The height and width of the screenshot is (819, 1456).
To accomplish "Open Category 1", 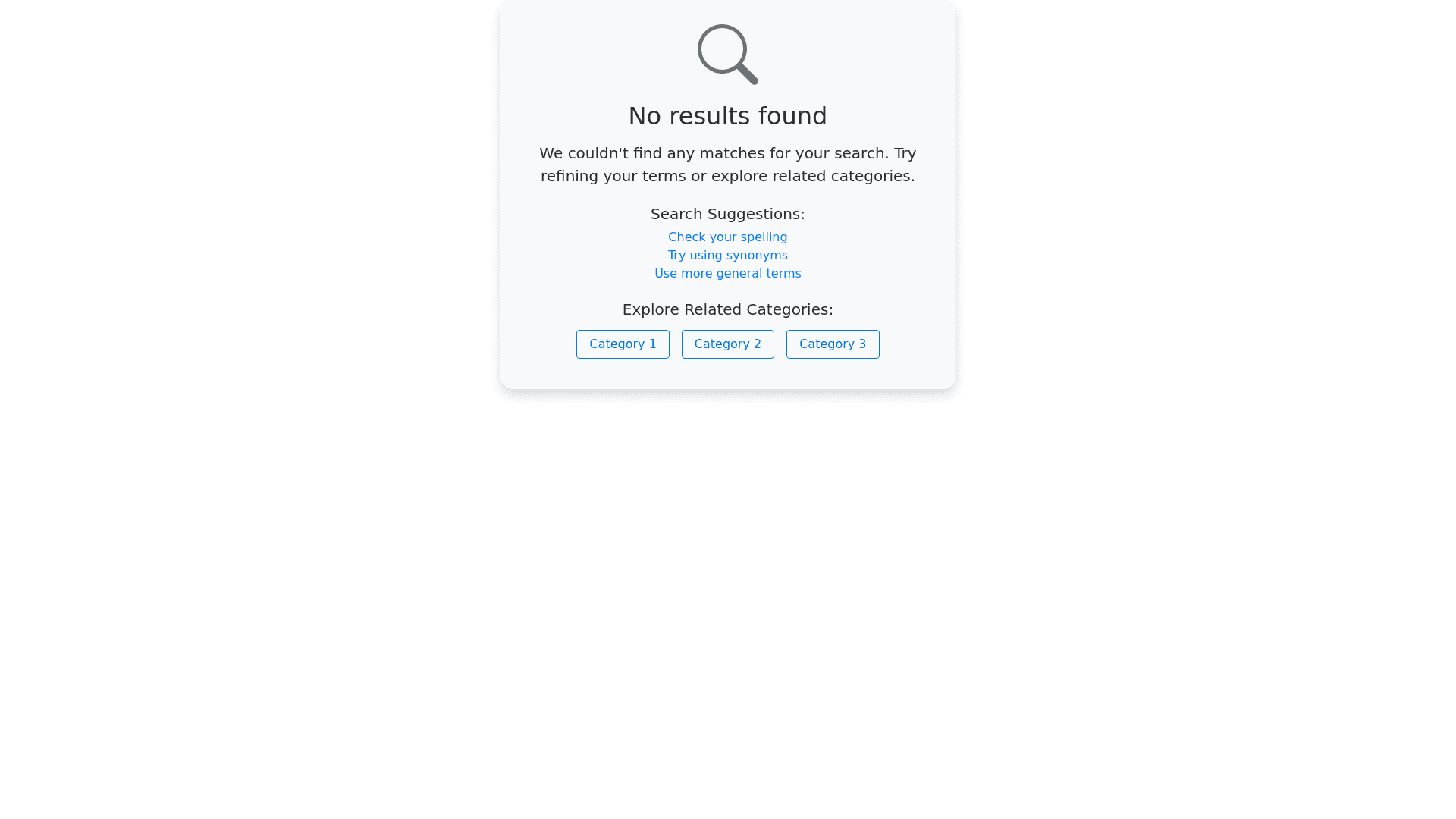I will coord(623,344).
